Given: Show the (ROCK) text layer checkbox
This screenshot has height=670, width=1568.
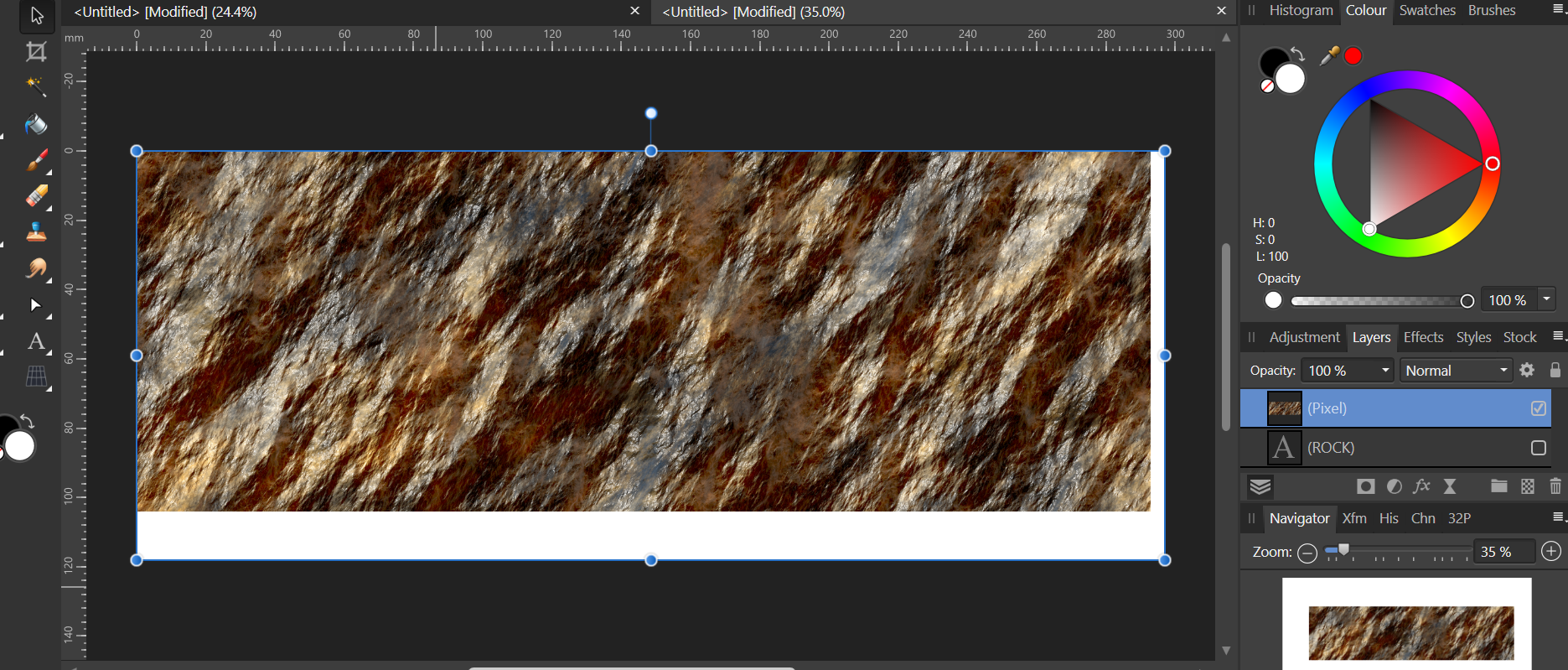Looking at the screenshot, I should click(x=1539, y=448).
